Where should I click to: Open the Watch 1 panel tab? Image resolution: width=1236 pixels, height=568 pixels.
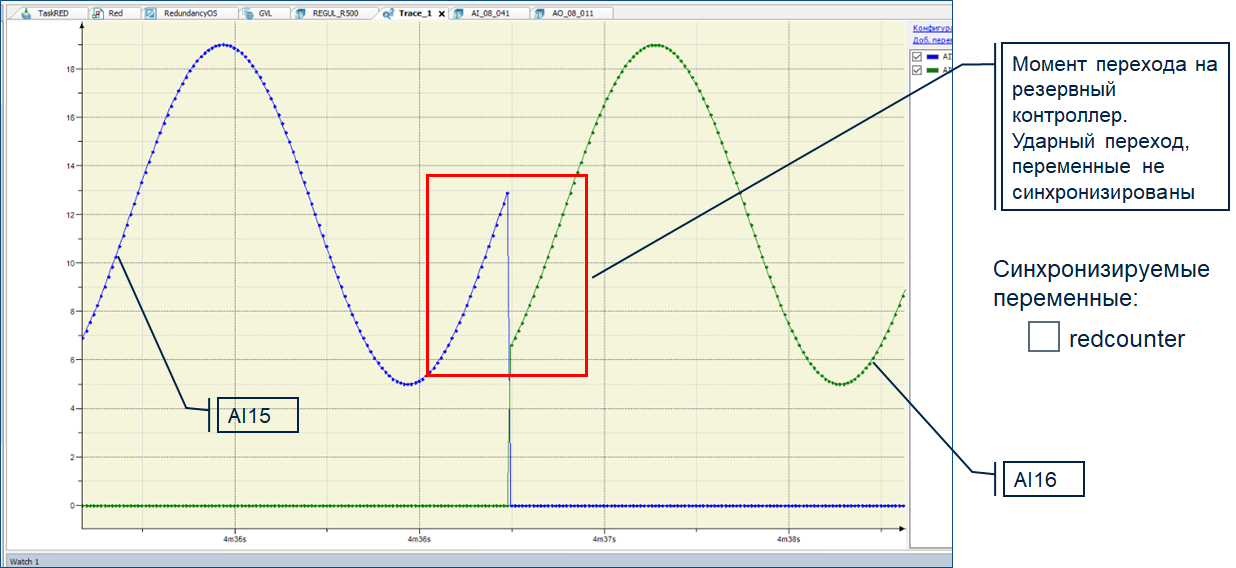point(23,561)
